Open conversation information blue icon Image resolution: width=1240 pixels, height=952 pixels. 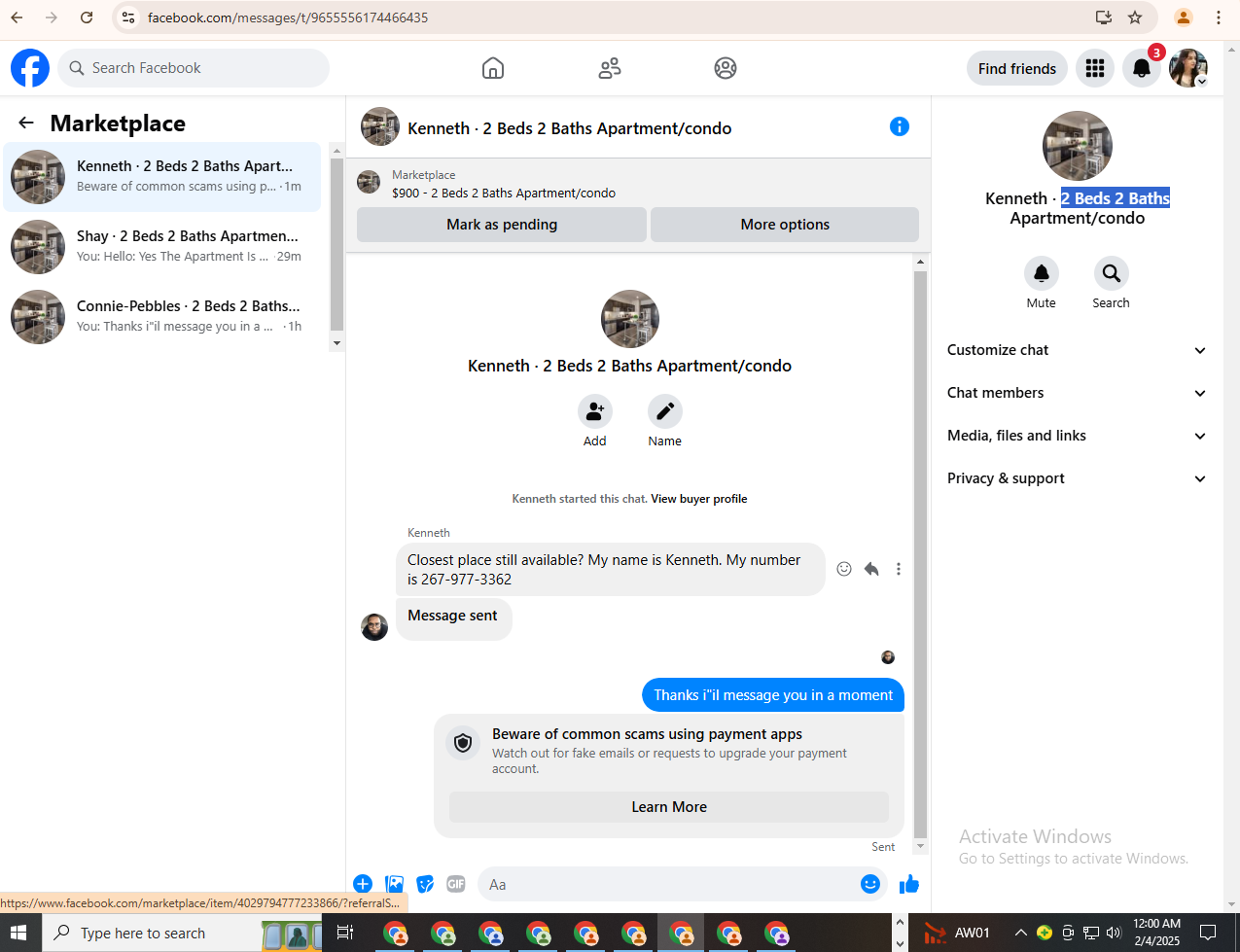point(900,126)
